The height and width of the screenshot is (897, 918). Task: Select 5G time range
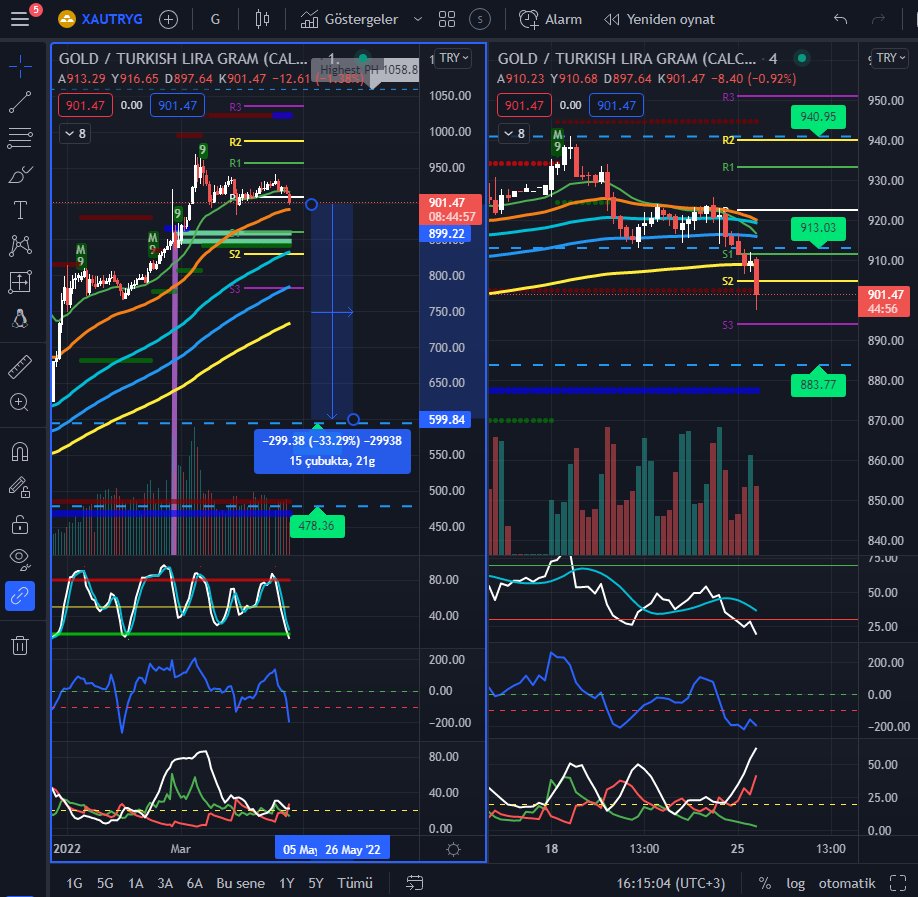coord(105,883)
